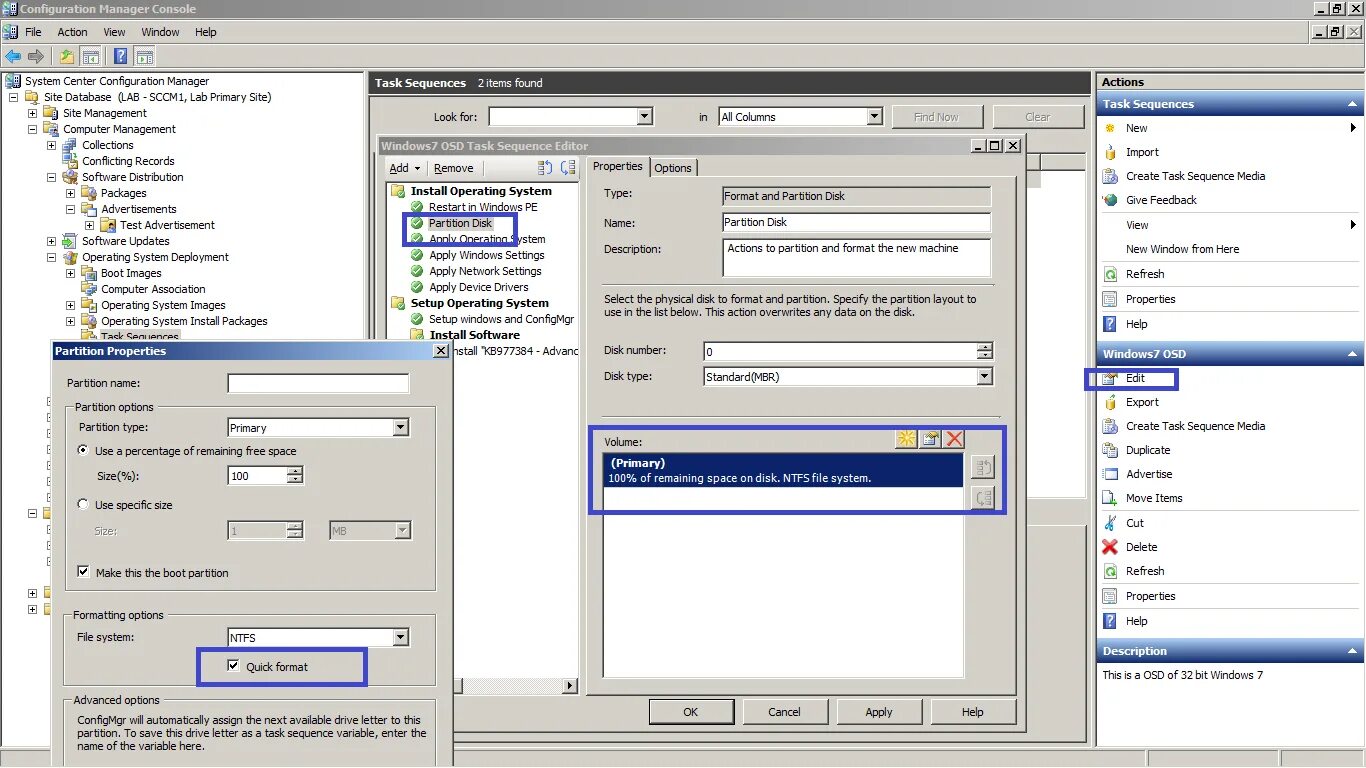Click the volume properties icon
Image resolution: width=1366 pixels, height=768 pixels.
pos(930,439)
